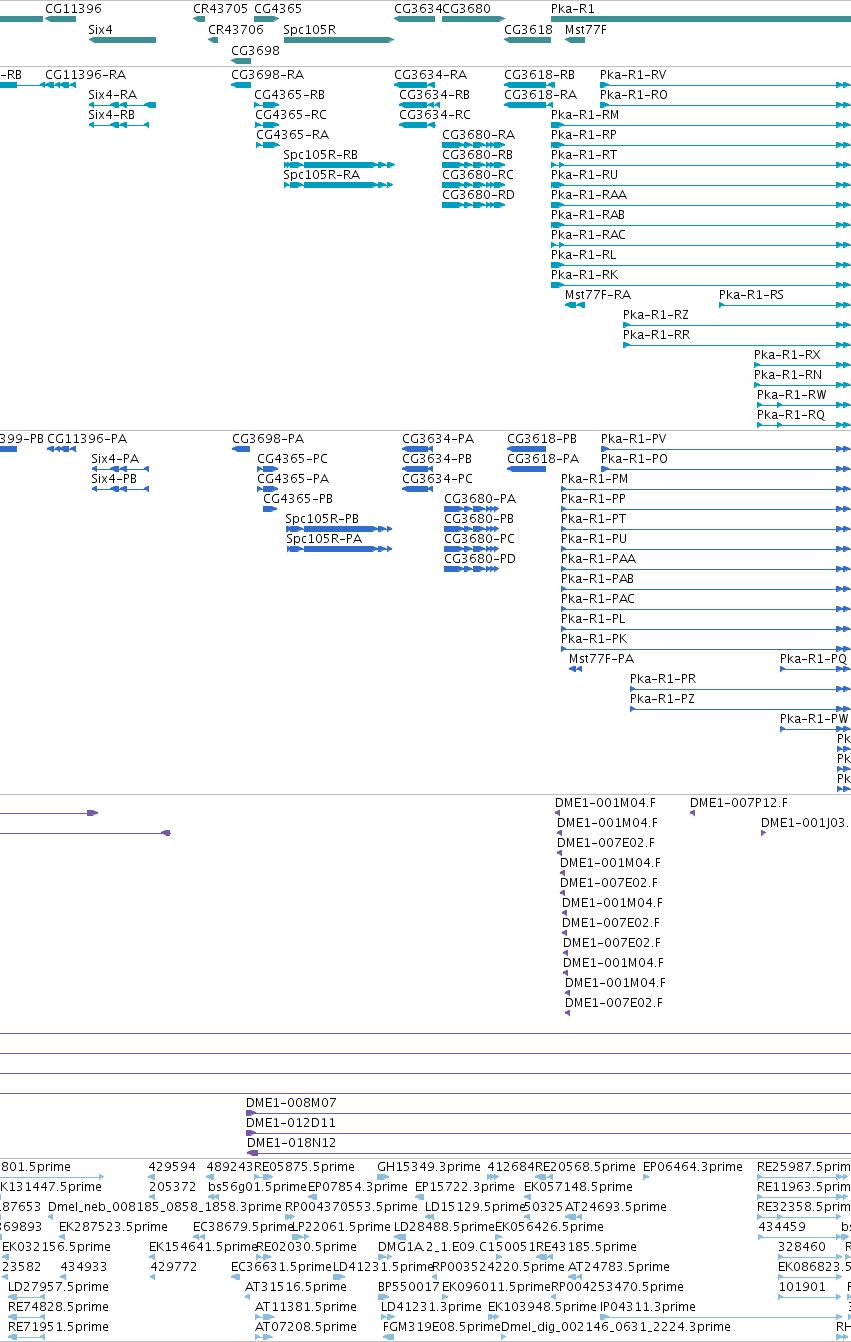Click transcript Pka-R1-RAA
The image size is (851, 1342).
pos(589,195)
